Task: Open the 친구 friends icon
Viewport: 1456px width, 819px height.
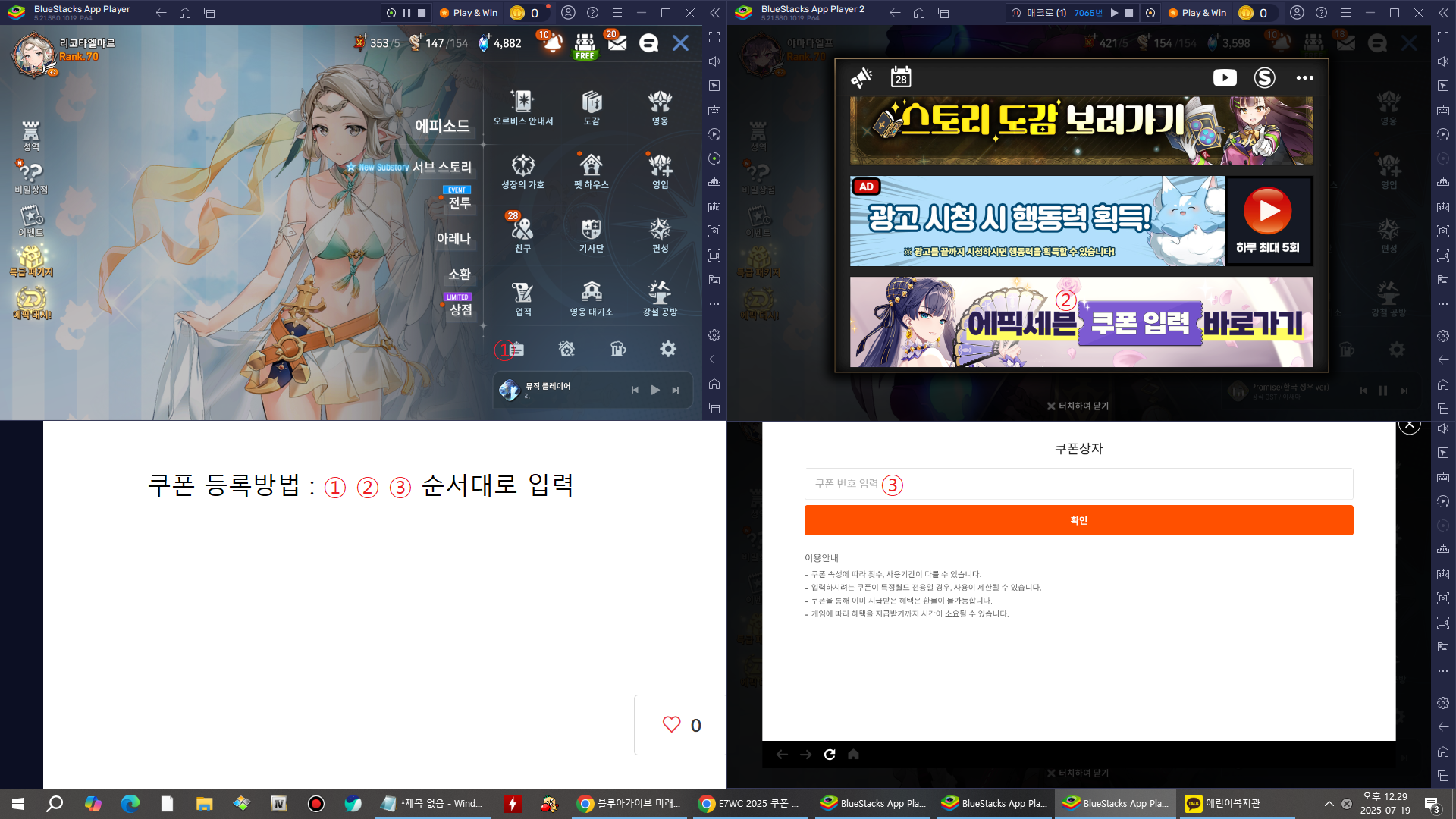Action: (x=522, y=234)
